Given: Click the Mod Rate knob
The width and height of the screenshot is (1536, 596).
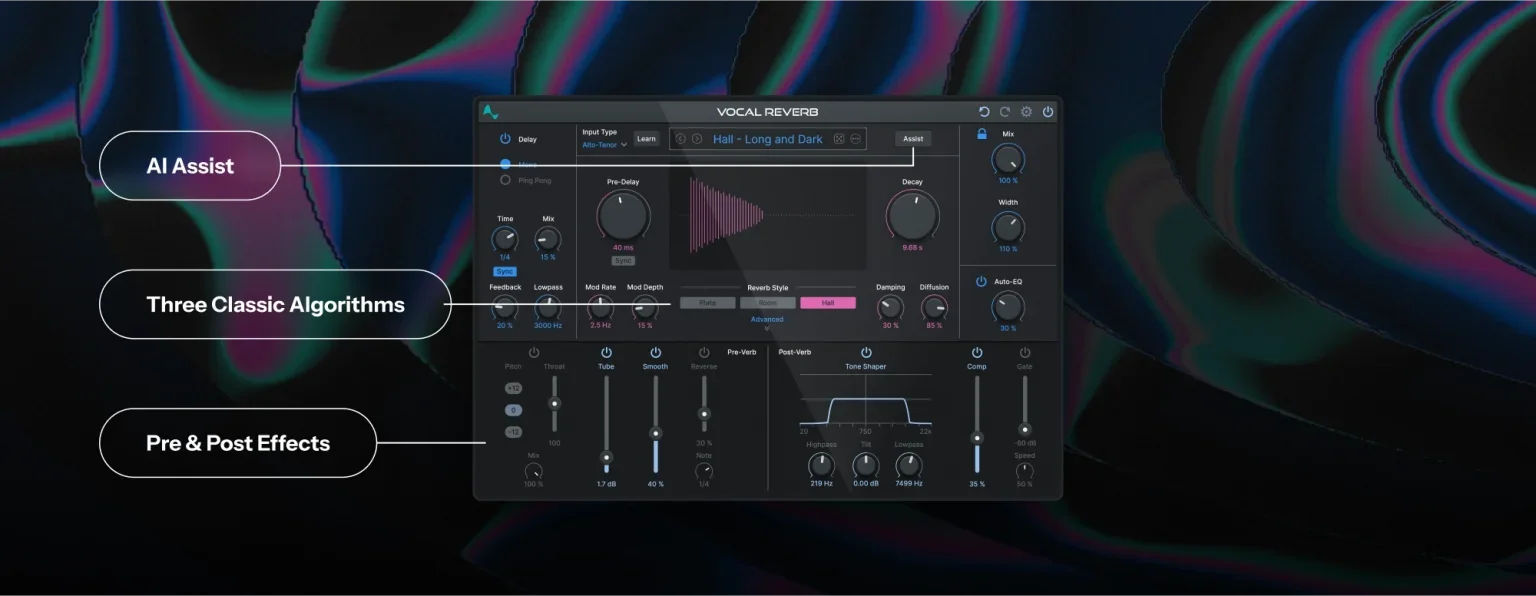Looking at the screenshot, I should [x=600, y=308].
